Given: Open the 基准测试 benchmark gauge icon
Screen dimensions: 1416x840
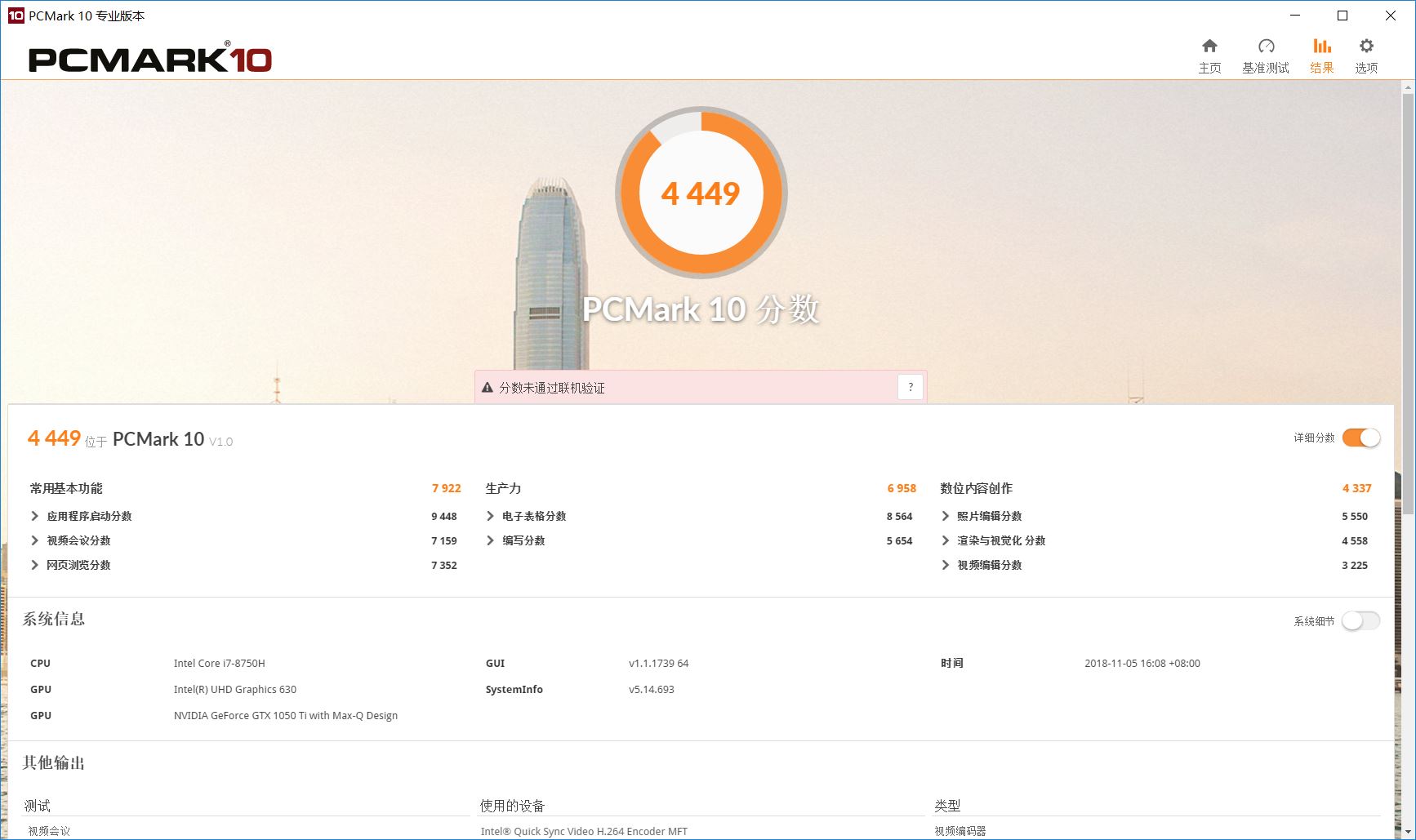Looking at the screenshot, I should 1266,46.
